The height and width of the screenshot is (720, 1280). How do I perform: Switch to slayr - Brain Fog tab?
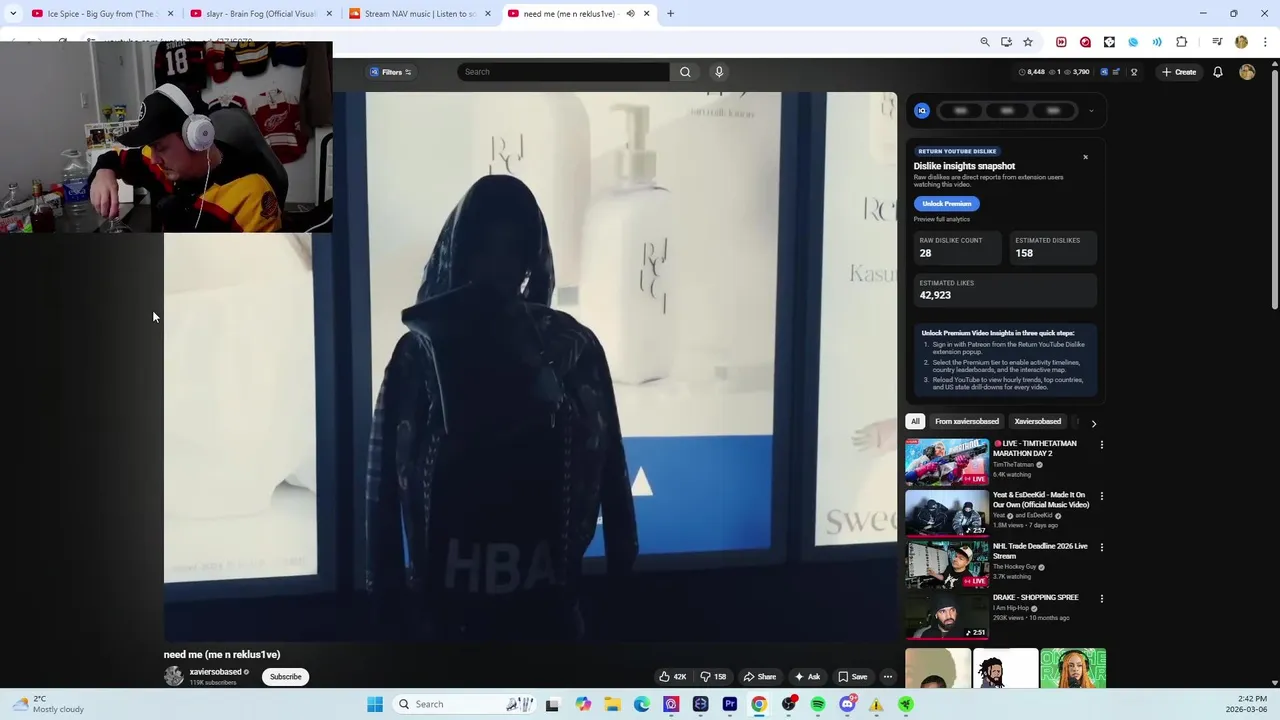[262, 14]
